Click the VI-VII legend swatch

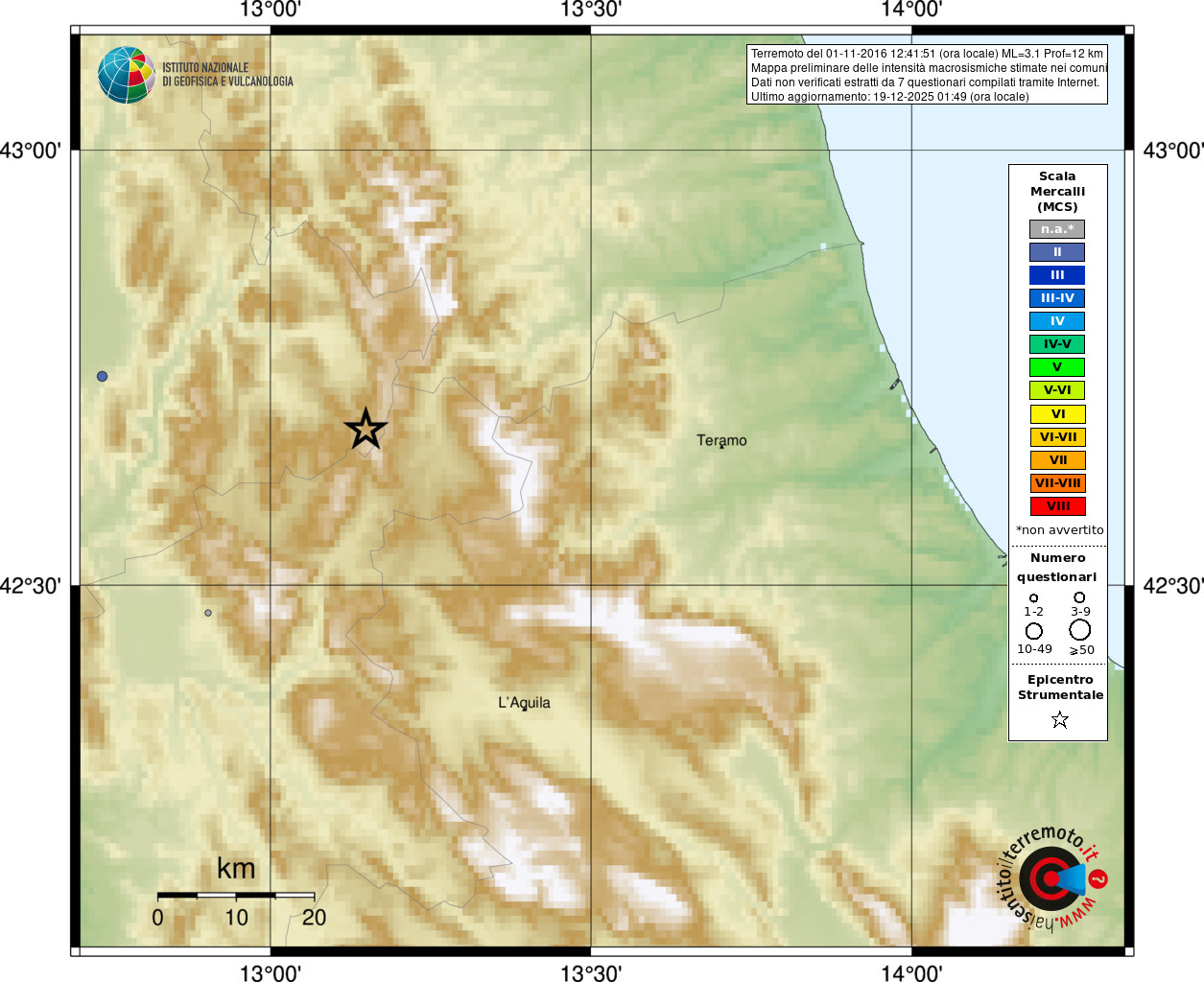tap(1057, 437)
